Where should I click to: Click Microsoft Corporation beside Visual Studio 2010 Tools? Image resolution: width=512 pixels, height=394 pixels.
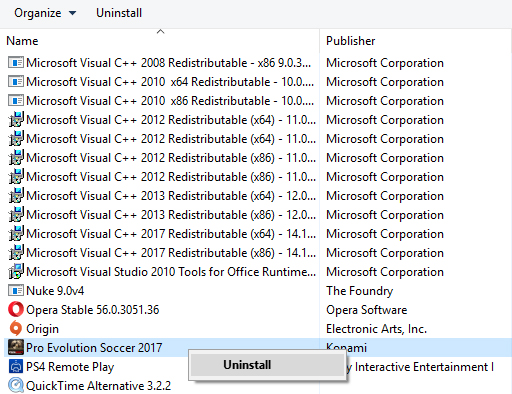tap(385, 272)
